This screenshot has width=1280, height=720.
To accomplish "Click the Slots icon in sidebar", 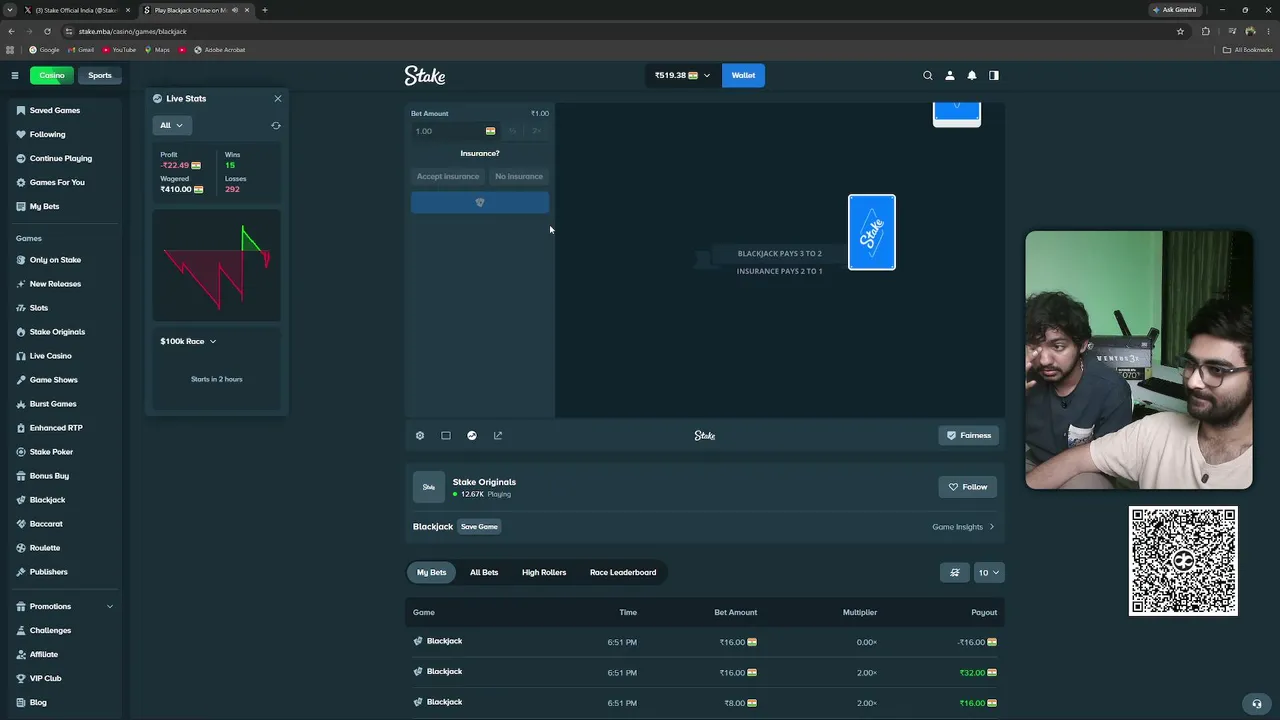I will click(21, 308).
